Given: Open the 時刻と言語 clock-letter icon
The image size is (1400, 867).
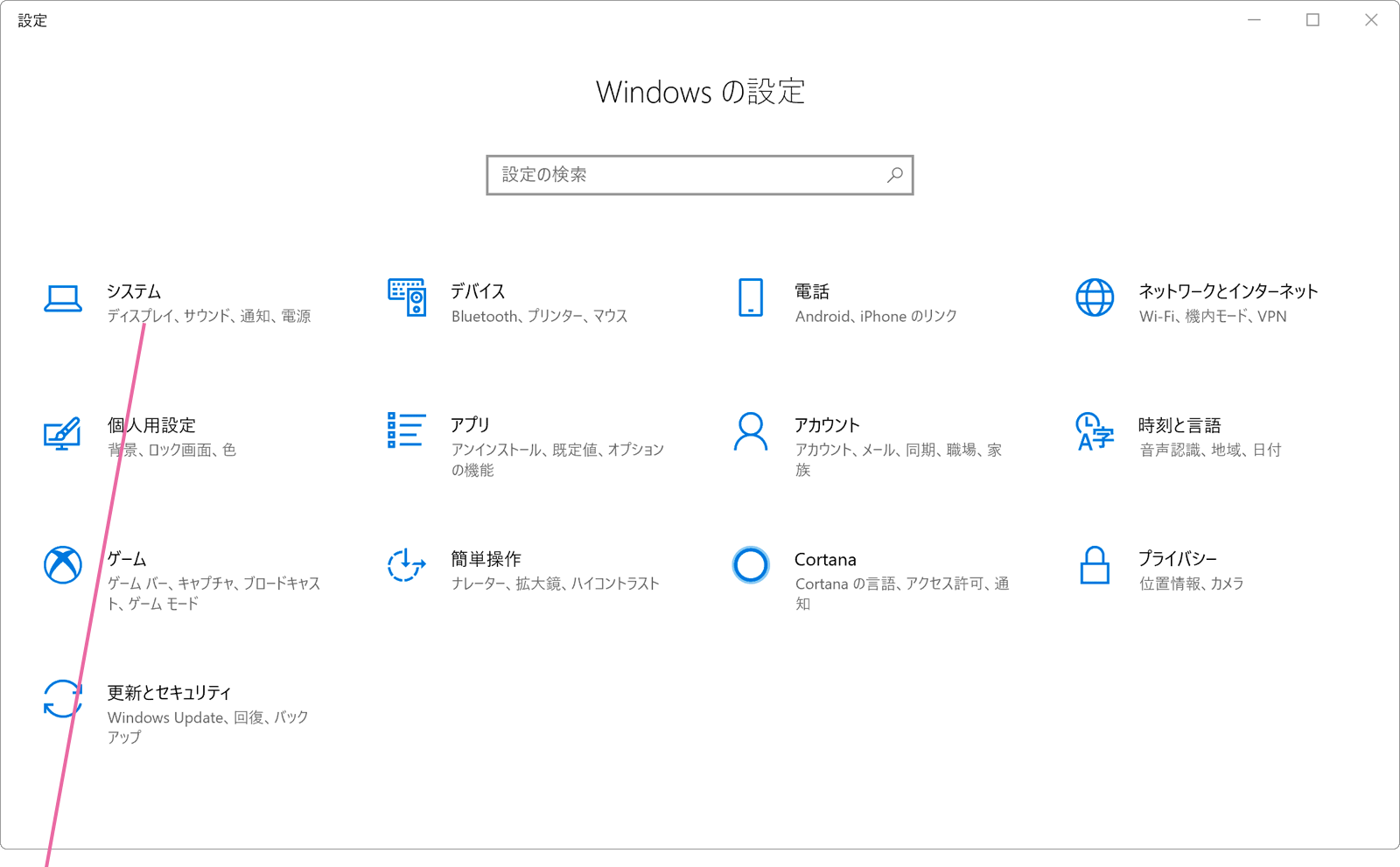Looking at the screenshot, I should (1095, 431).
